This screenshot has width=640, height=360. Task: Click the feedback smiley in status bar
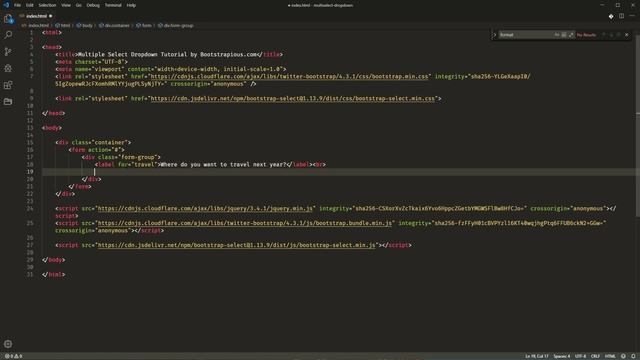pyautogui.click(x=623, y=356)
